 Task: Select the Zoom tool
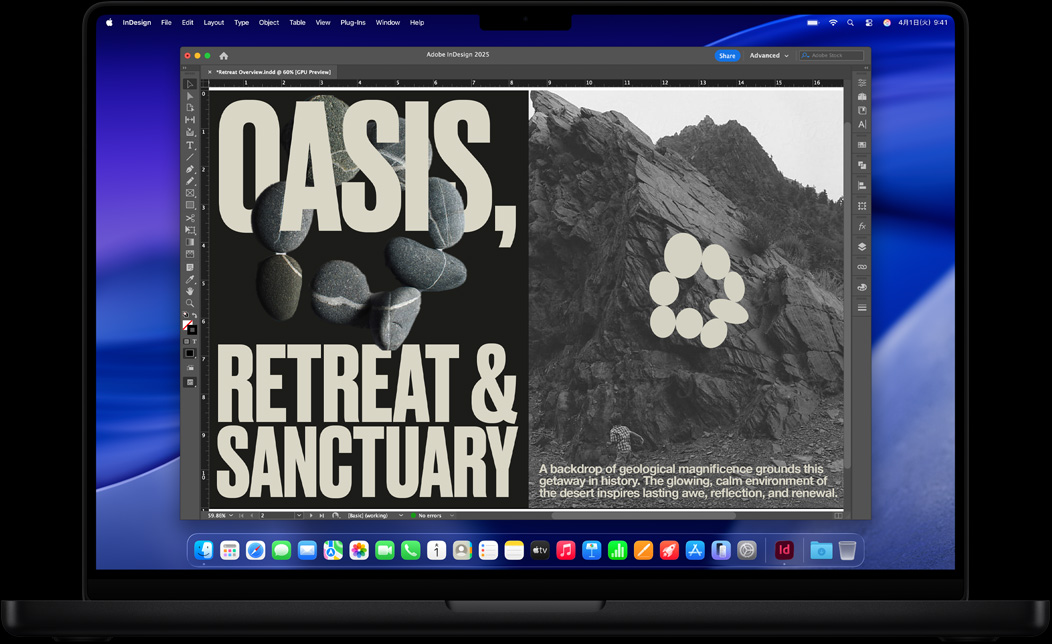click(189, 304)
